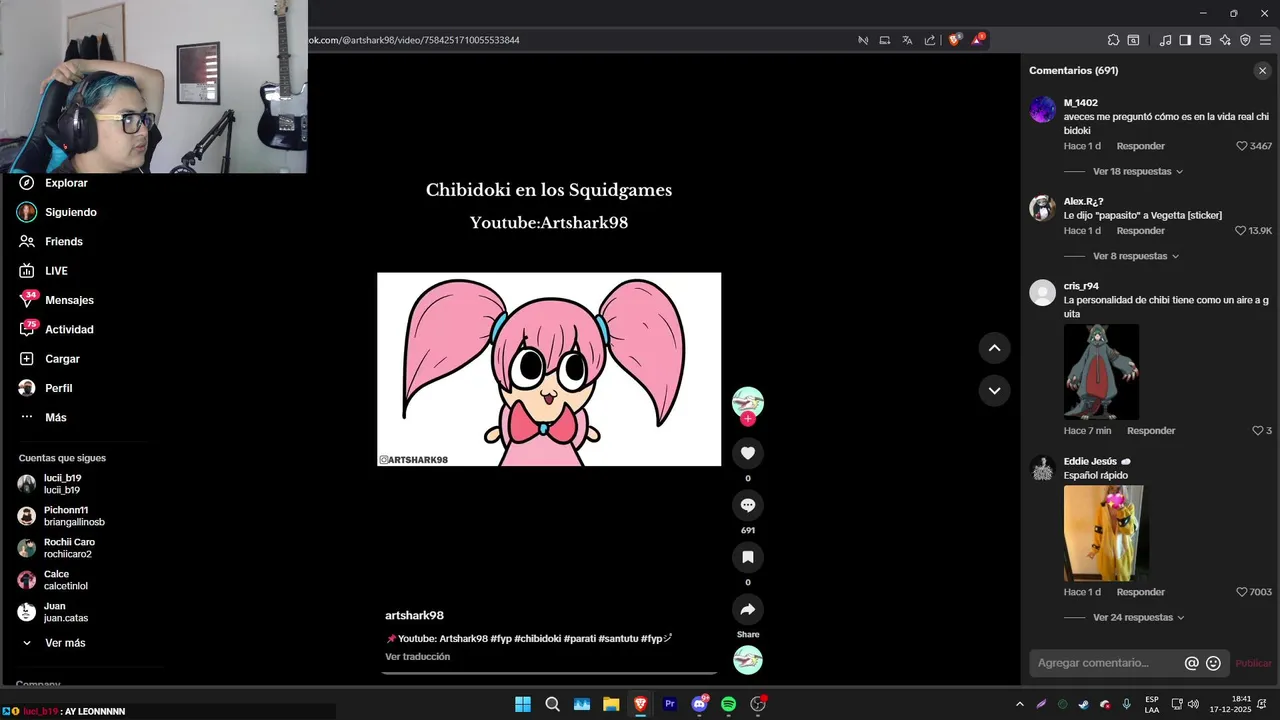
Task: Click the comment bubble icon
Action: click(747, 505)
